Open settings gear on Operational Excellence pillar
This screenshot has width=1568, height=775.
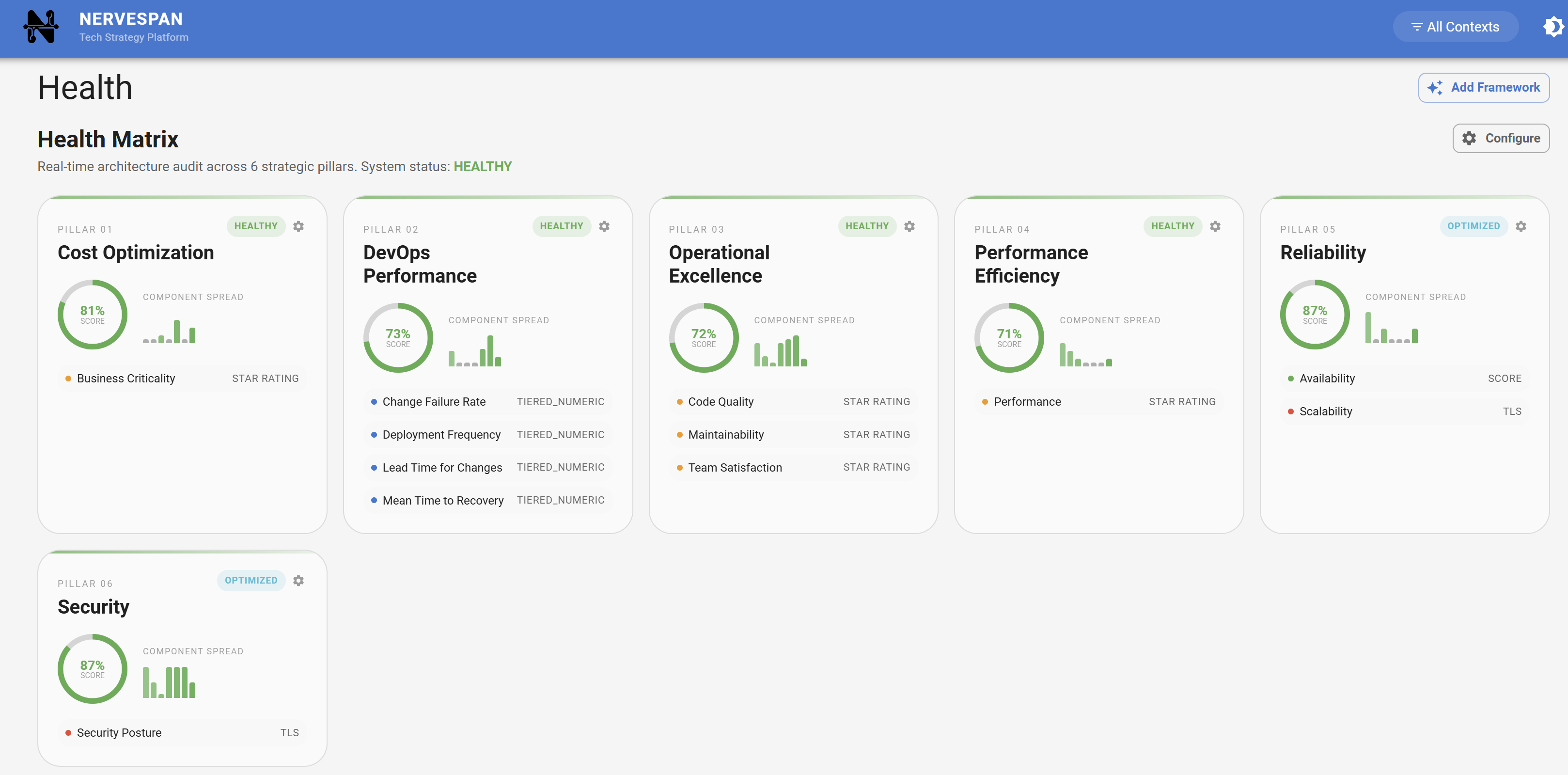(x=909, y=226)
